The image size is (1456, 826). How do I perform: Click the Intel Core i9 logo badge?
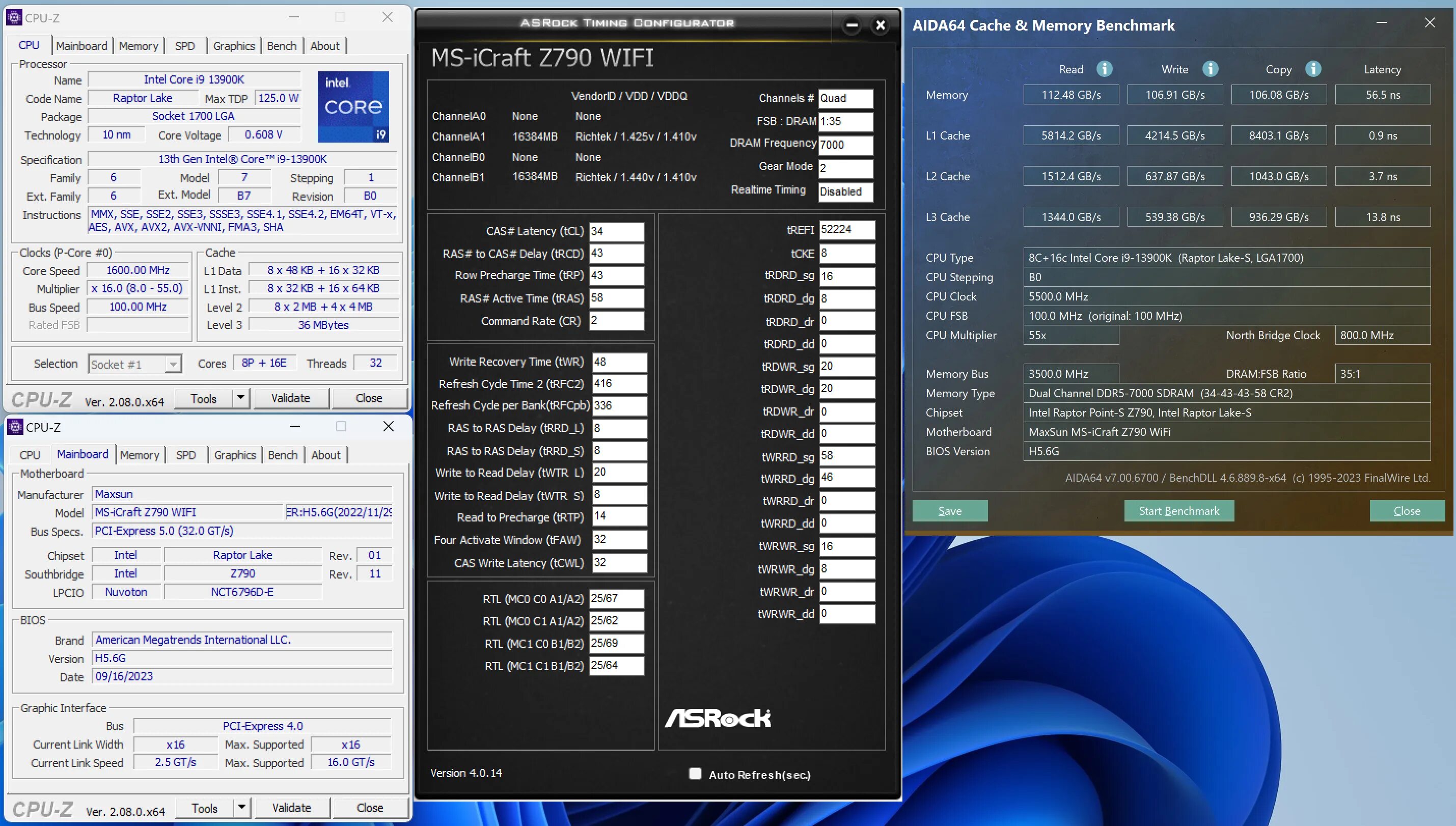pos(353,106)
